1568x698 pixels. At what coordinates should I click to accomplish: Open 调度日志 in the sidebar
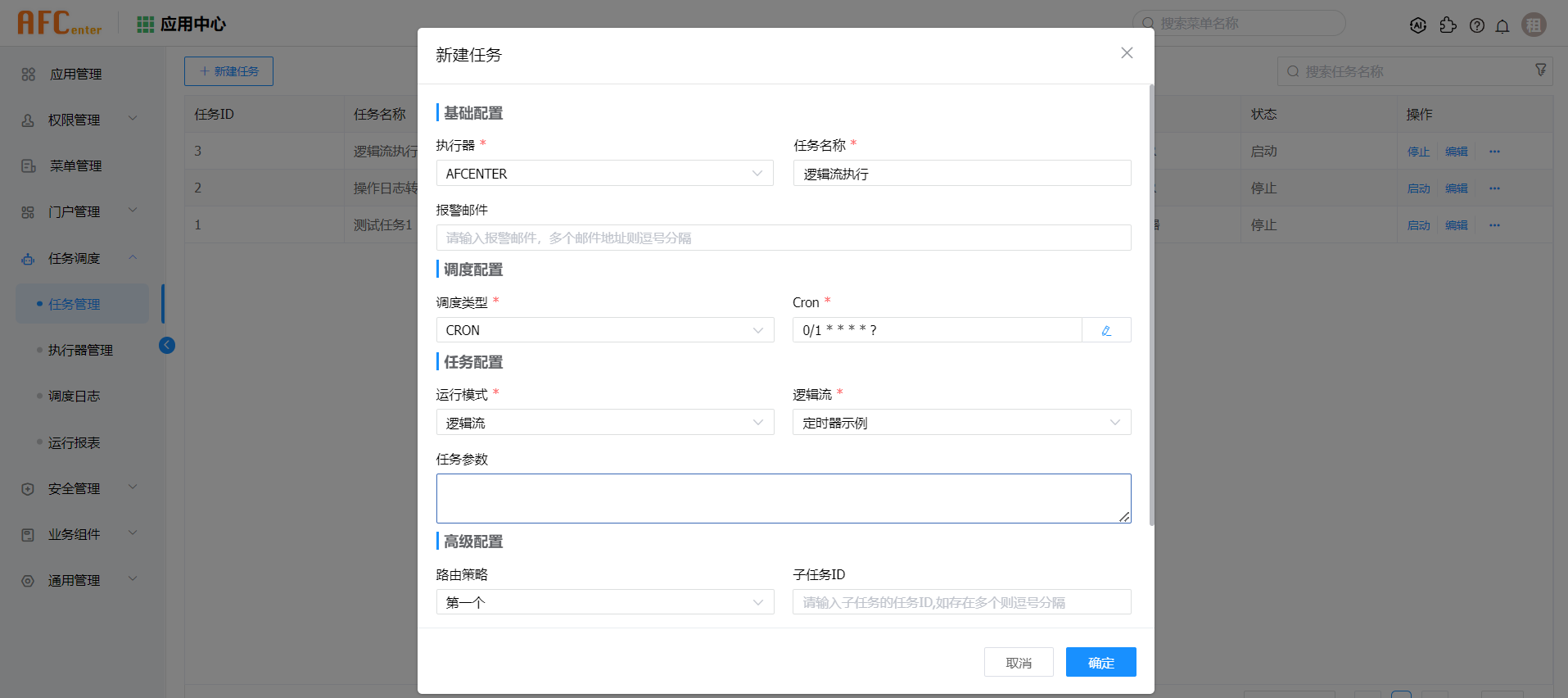pos(74,396)
